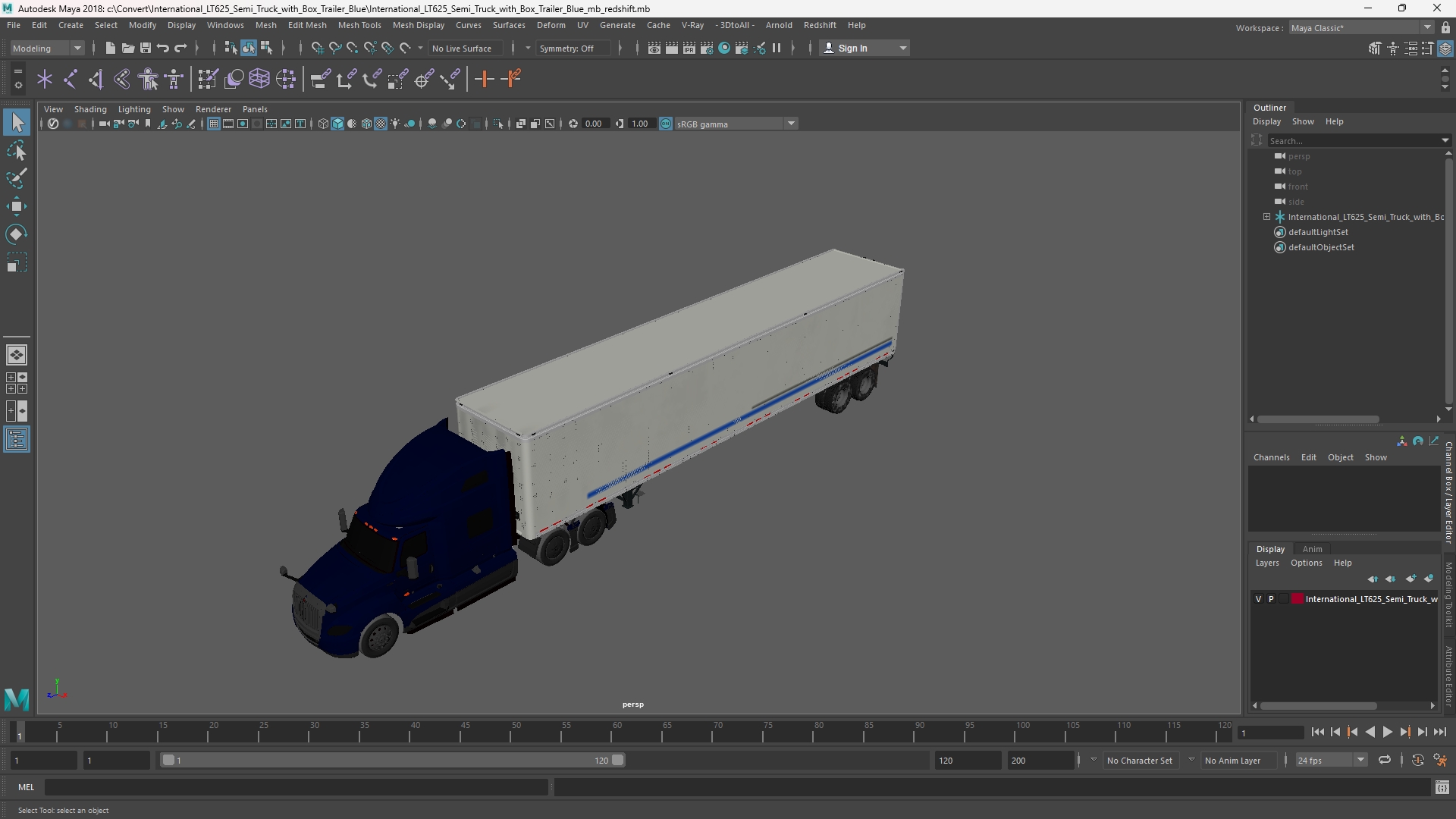Switch to the Anim layer tab

click(x=1312, y=549)
